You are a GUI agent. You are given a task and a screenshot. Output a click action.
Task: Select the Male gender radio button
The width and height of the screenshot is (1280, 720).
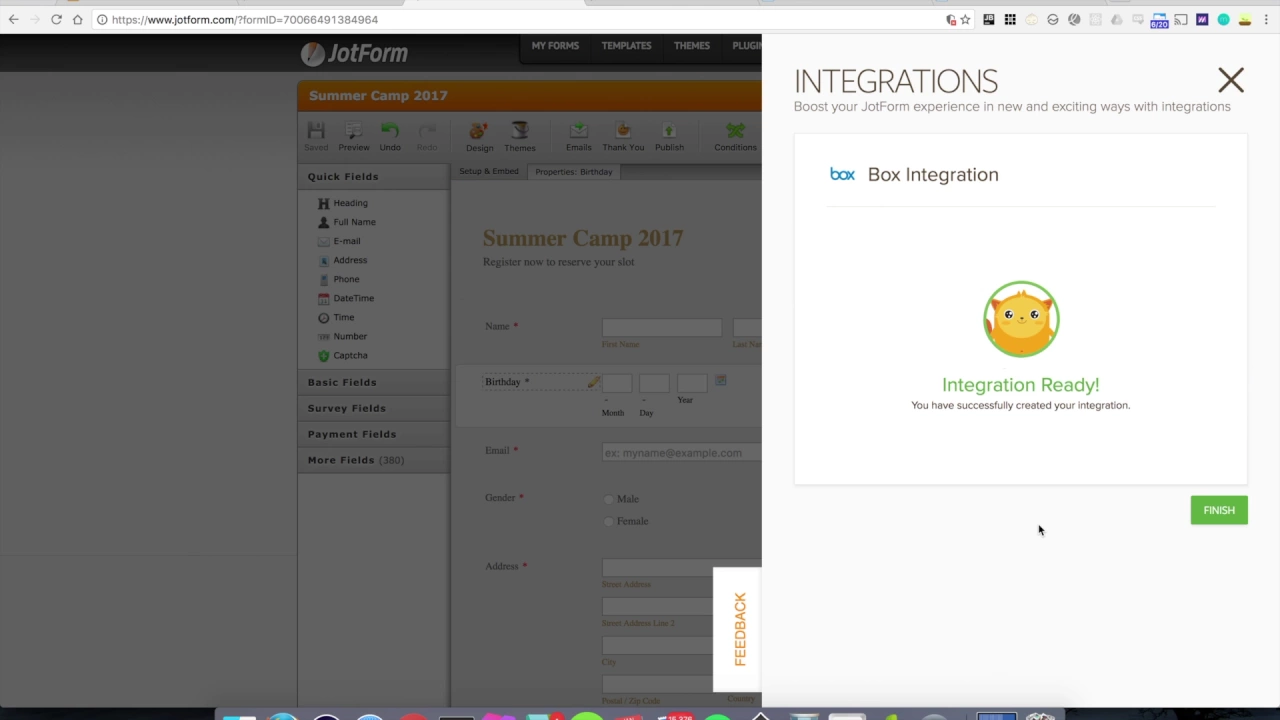click(x=609, y=499)
